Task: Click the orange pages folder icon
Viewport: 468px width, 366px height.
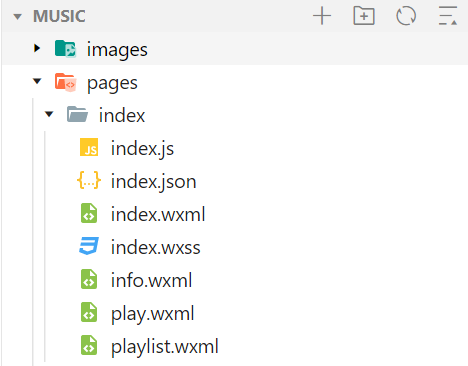Action: (x=65, y=82)
